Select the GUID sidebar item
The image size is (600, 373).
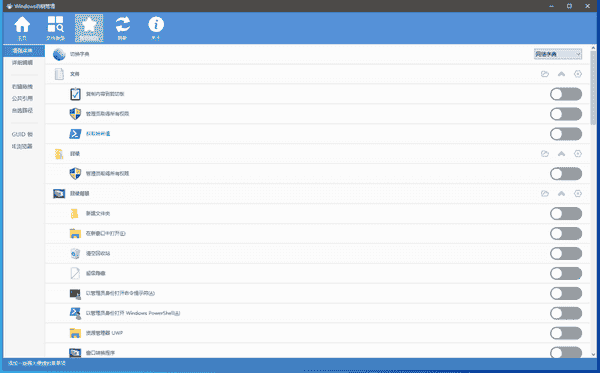point(22,134)
